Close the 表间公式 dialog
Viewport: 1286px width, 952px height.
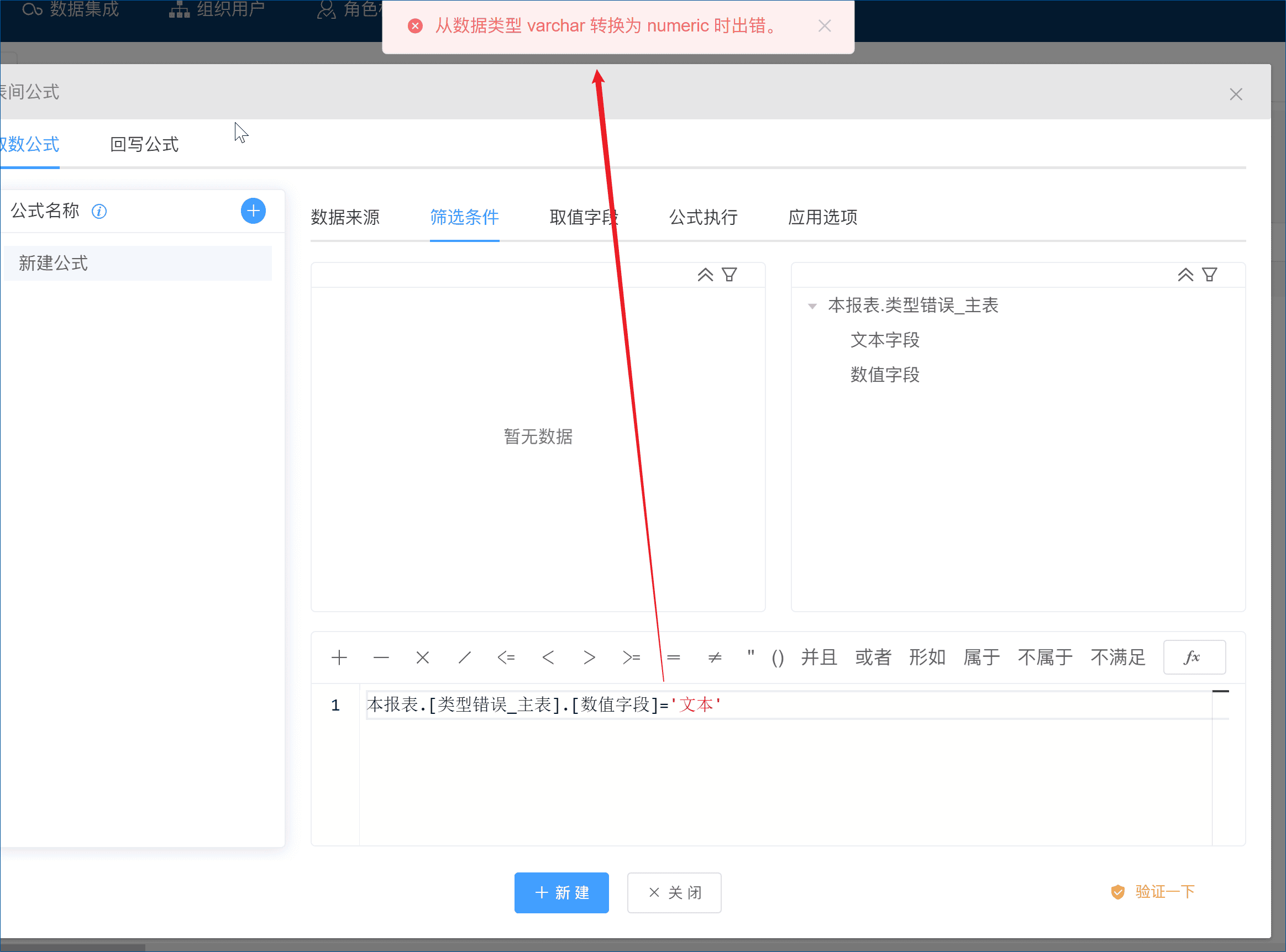(1235, 94)
